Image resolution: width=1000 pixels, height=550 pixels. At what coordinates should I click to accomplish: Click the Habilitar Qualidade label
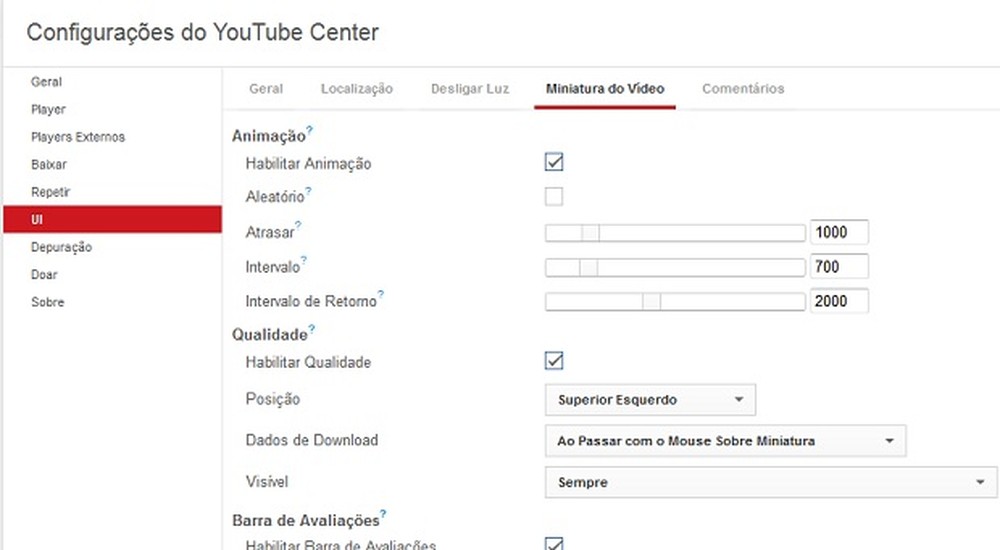tap(308, 362)
